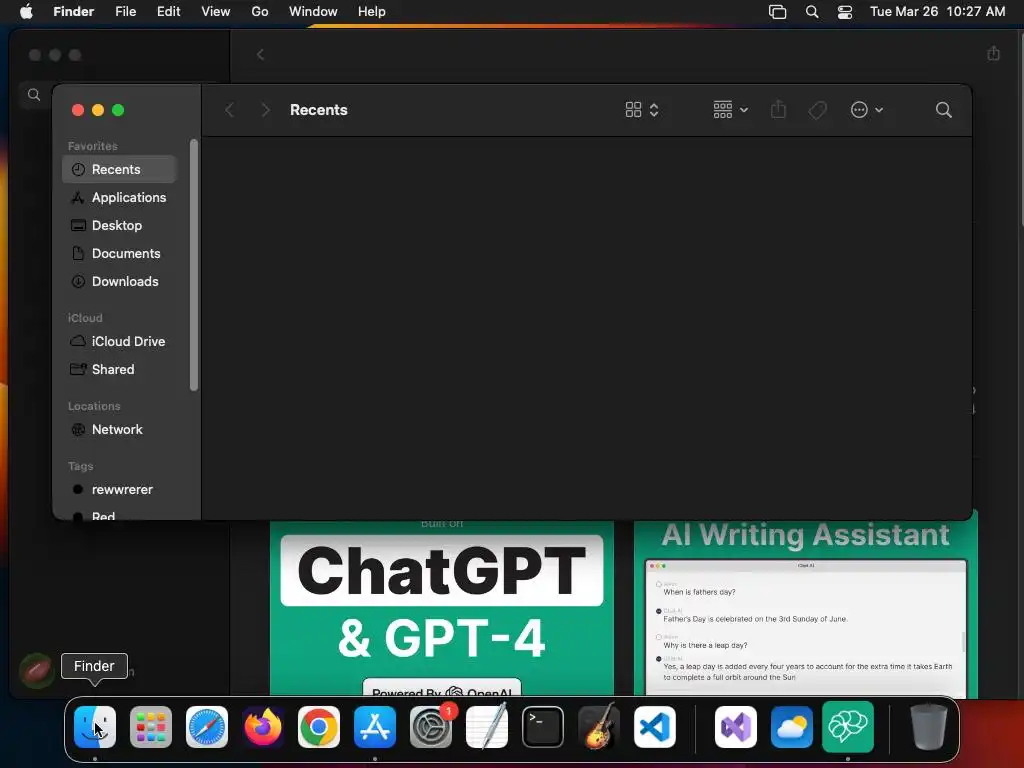The height and width of the screenshot is (768, 1024).
Task: Open Finder from the Dock
Action: (95, 727)
